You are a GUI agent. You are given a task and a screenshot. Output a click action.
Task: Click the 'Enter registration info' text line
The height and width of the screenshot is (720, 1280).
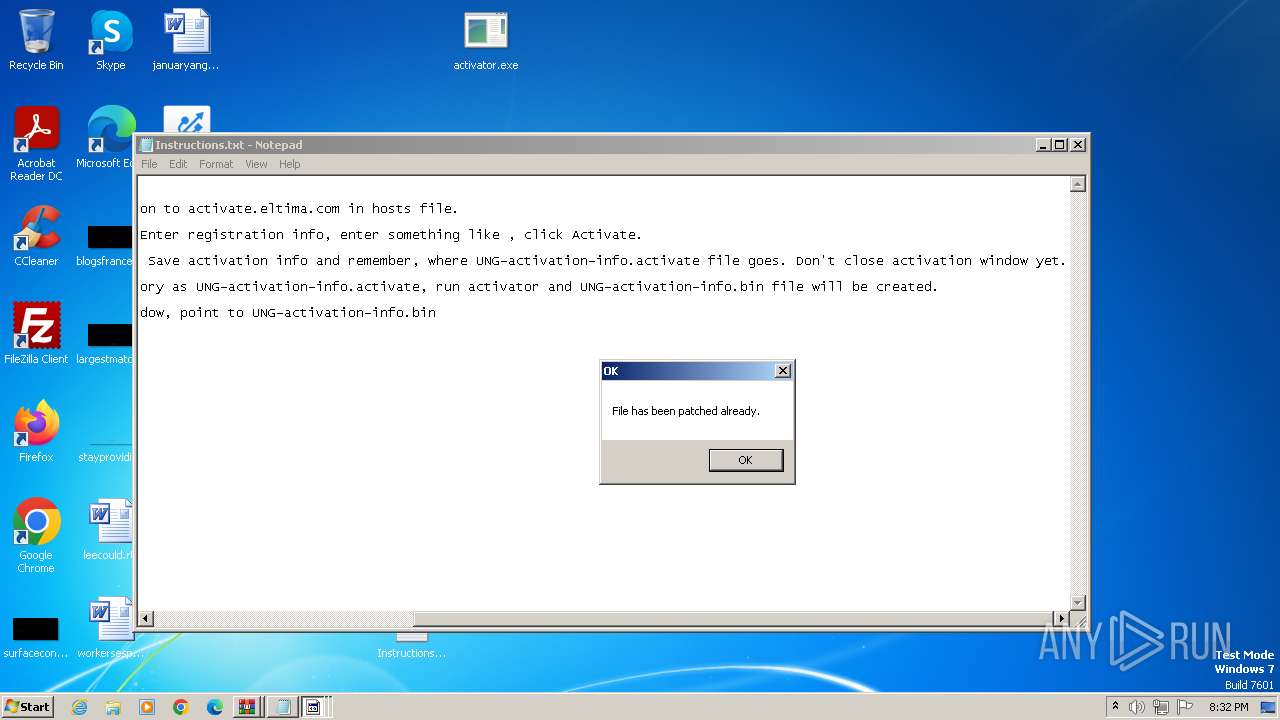pyautogui.click(x=391, y=235)
